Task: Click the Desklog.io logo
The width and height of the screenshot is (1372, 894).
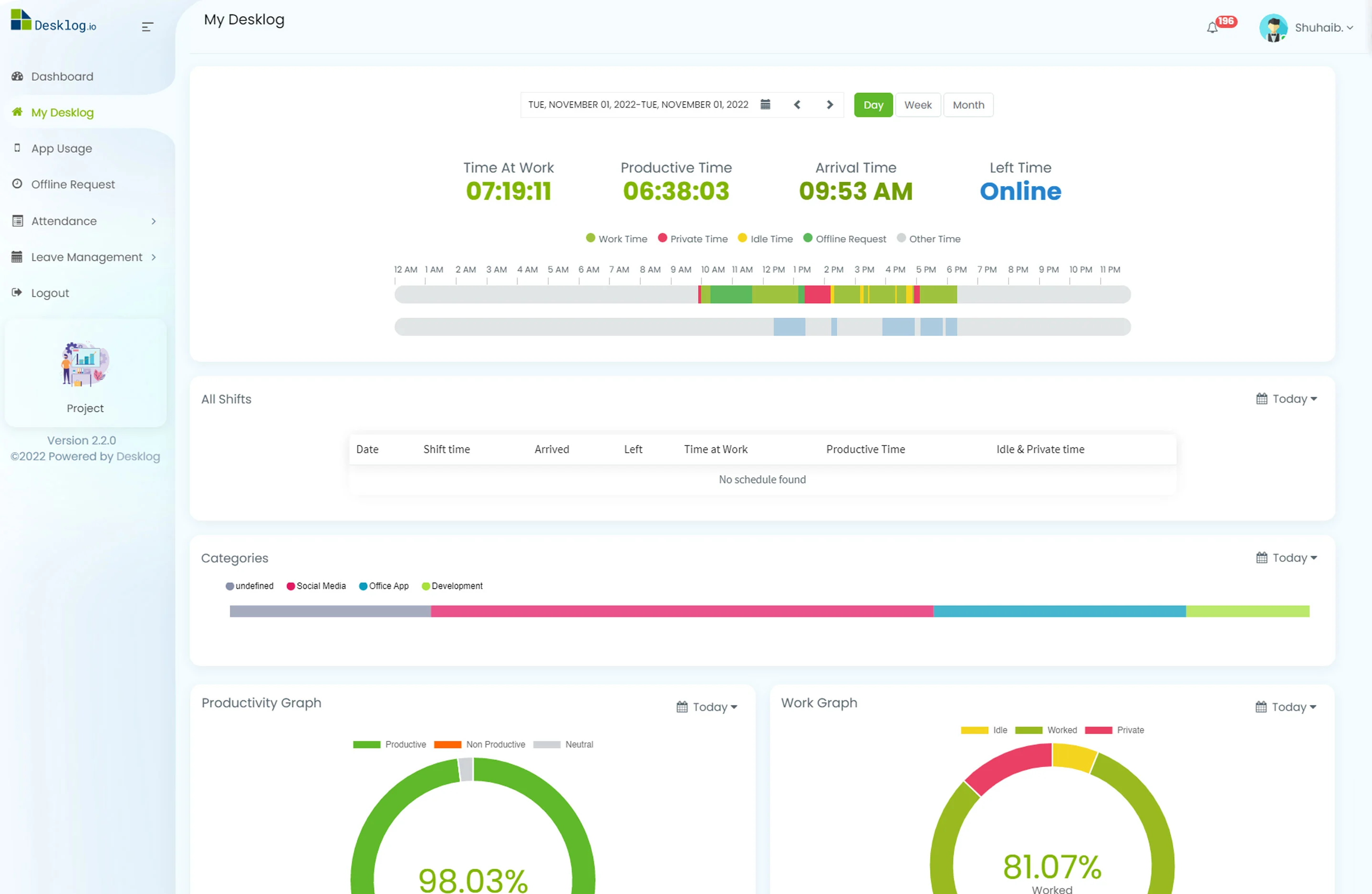Action: (x=53, y=22)
